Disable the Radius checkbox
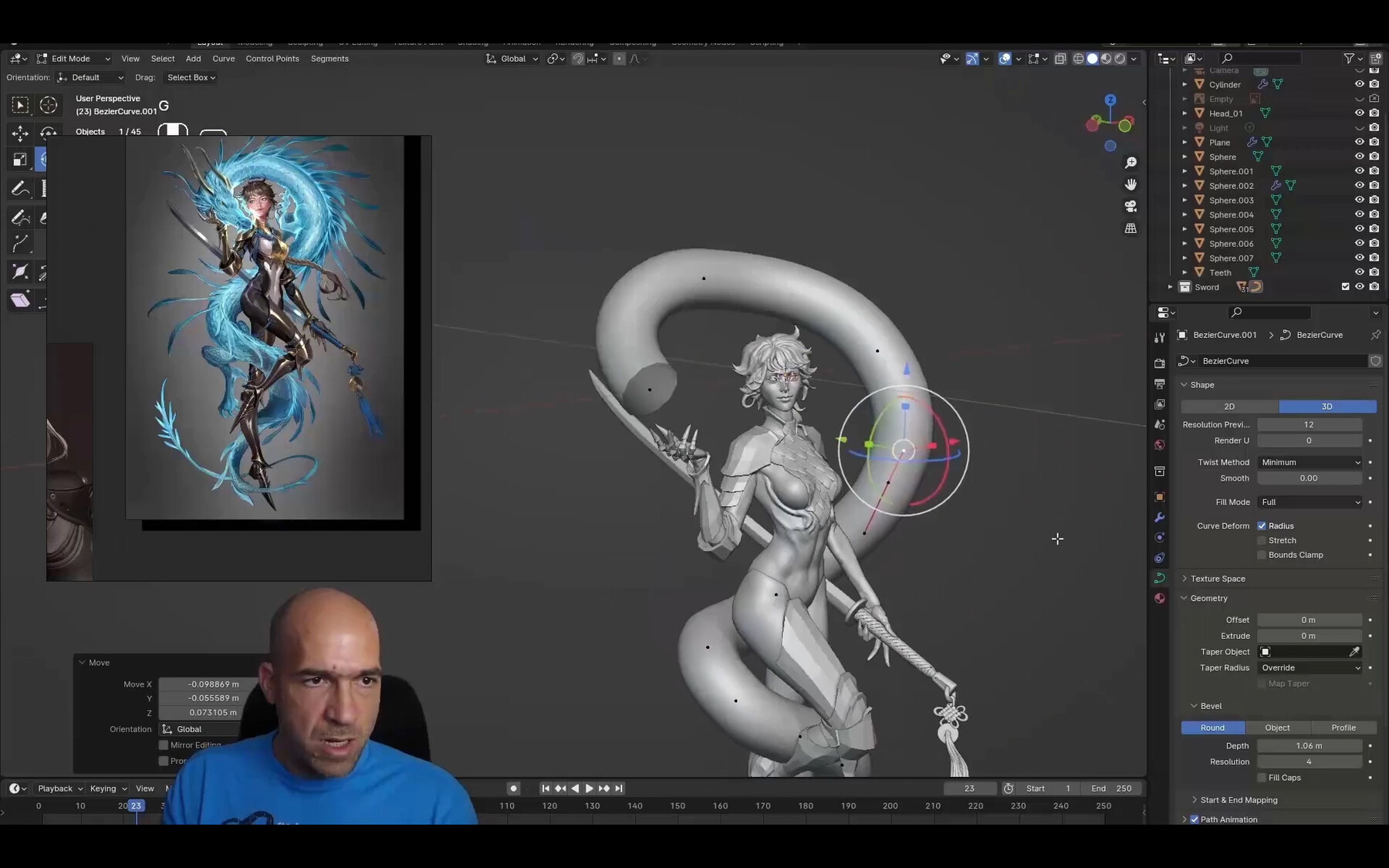 point(1262,526)
